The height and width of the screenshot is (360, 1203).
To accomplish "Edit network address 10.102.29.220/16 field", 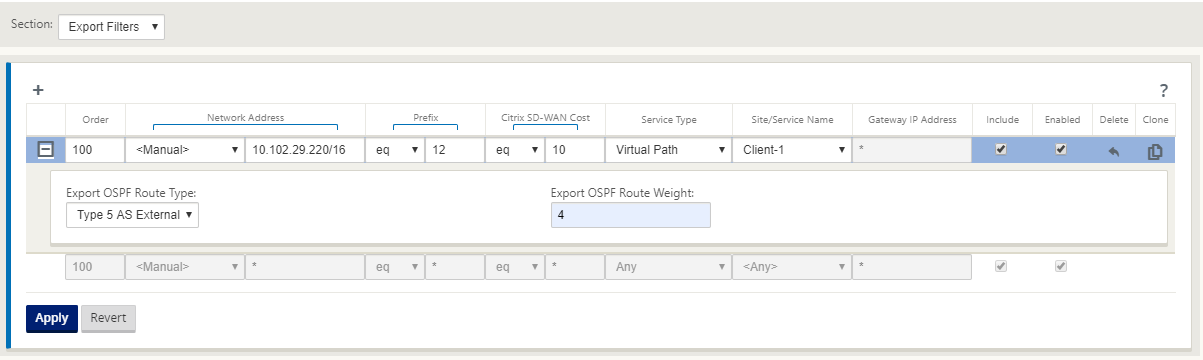I will point(304,150).
